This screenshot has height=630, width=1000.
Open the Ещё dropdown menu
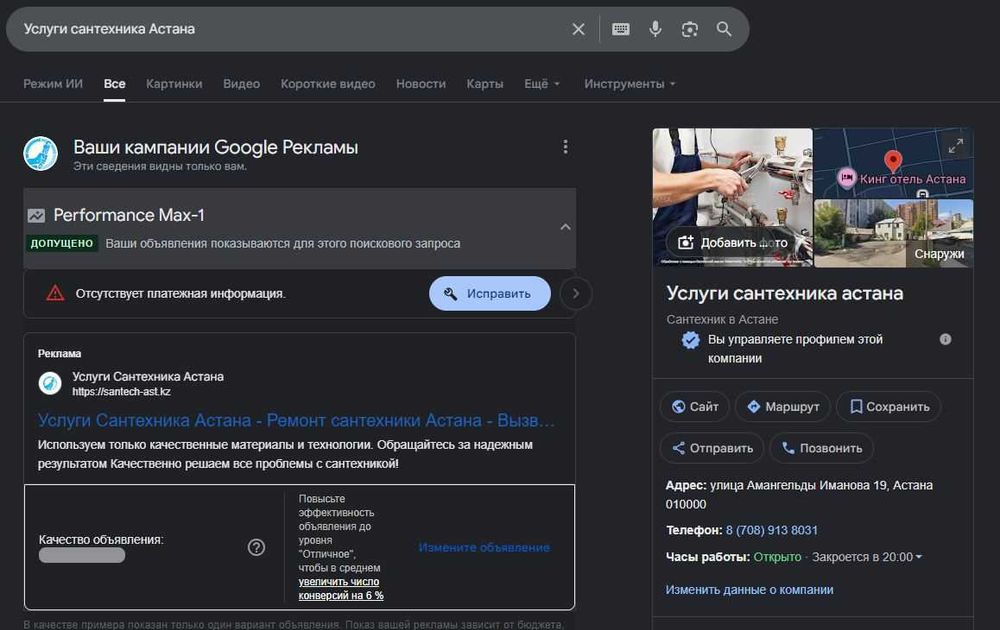pos(542,84)
